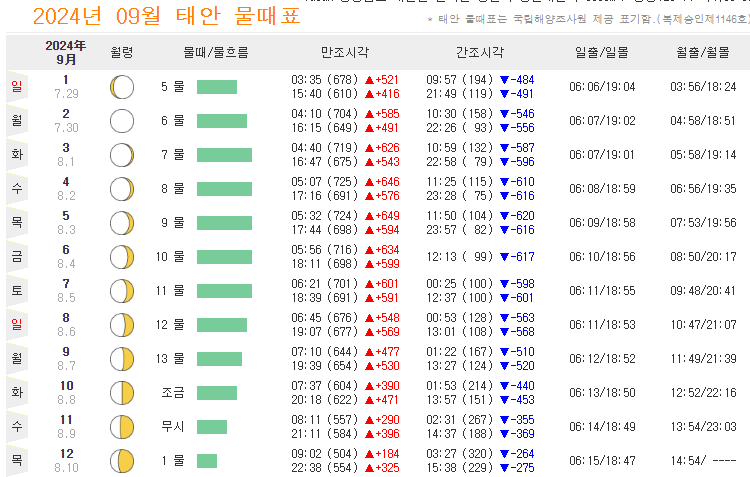Click the moon phase icon for September 6
This screenshot has height=477, width=750.
point(122,257)
